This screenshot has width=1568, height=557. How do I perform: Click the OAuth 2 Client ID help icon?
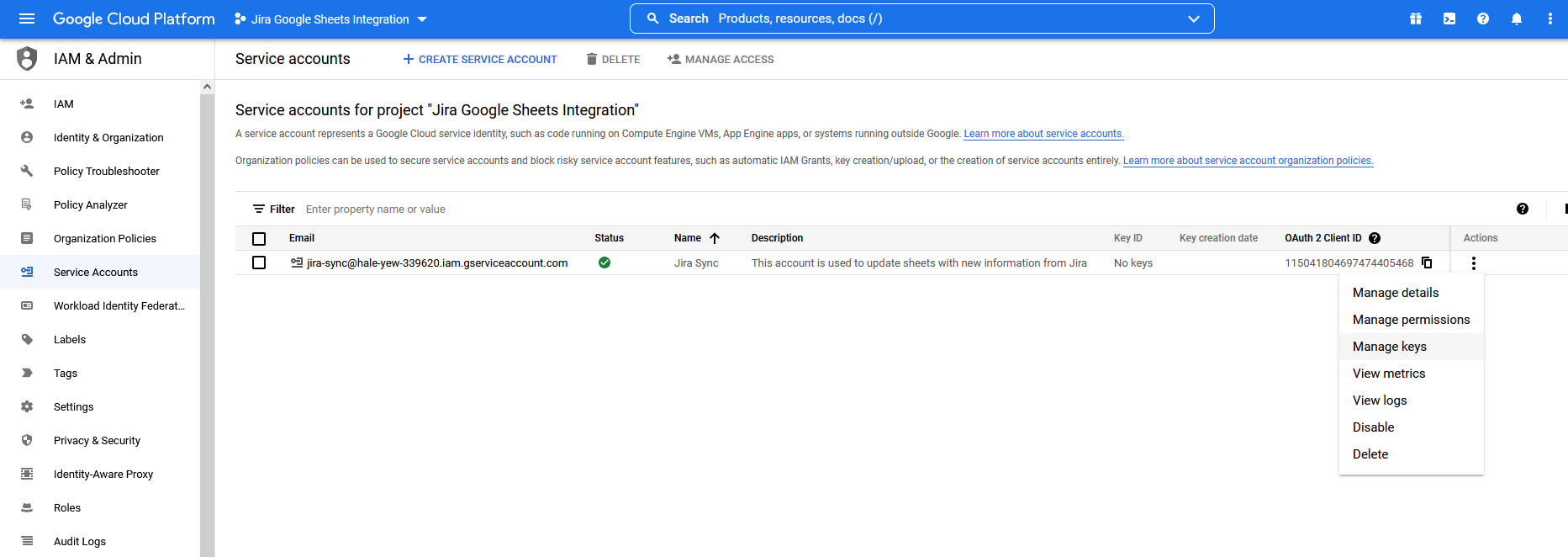coord(1375,238)
